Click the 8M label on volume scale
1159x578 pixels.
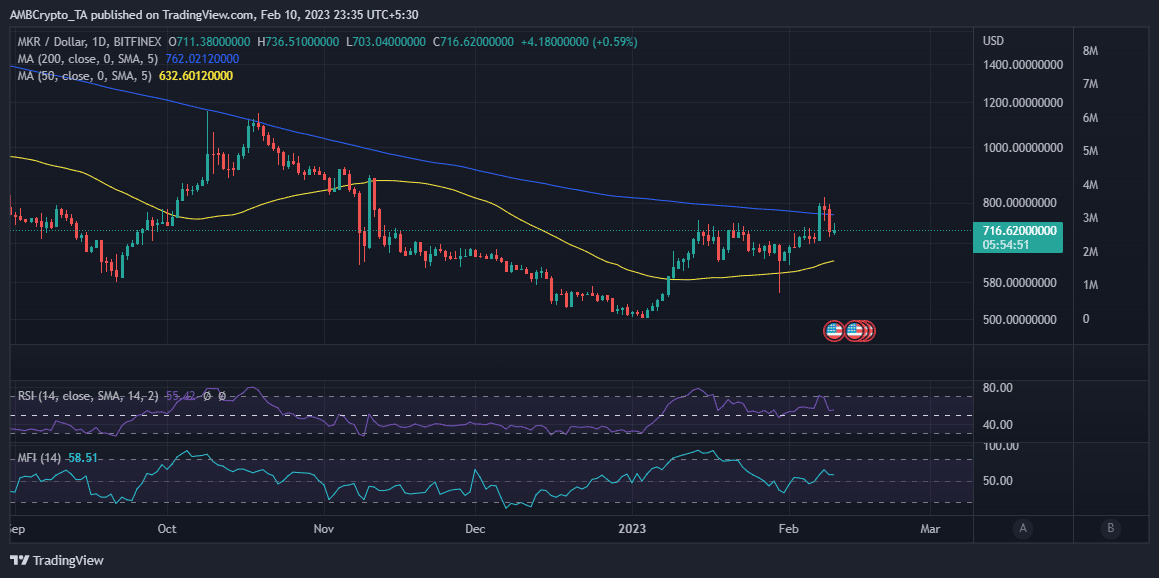(1090, 51)
